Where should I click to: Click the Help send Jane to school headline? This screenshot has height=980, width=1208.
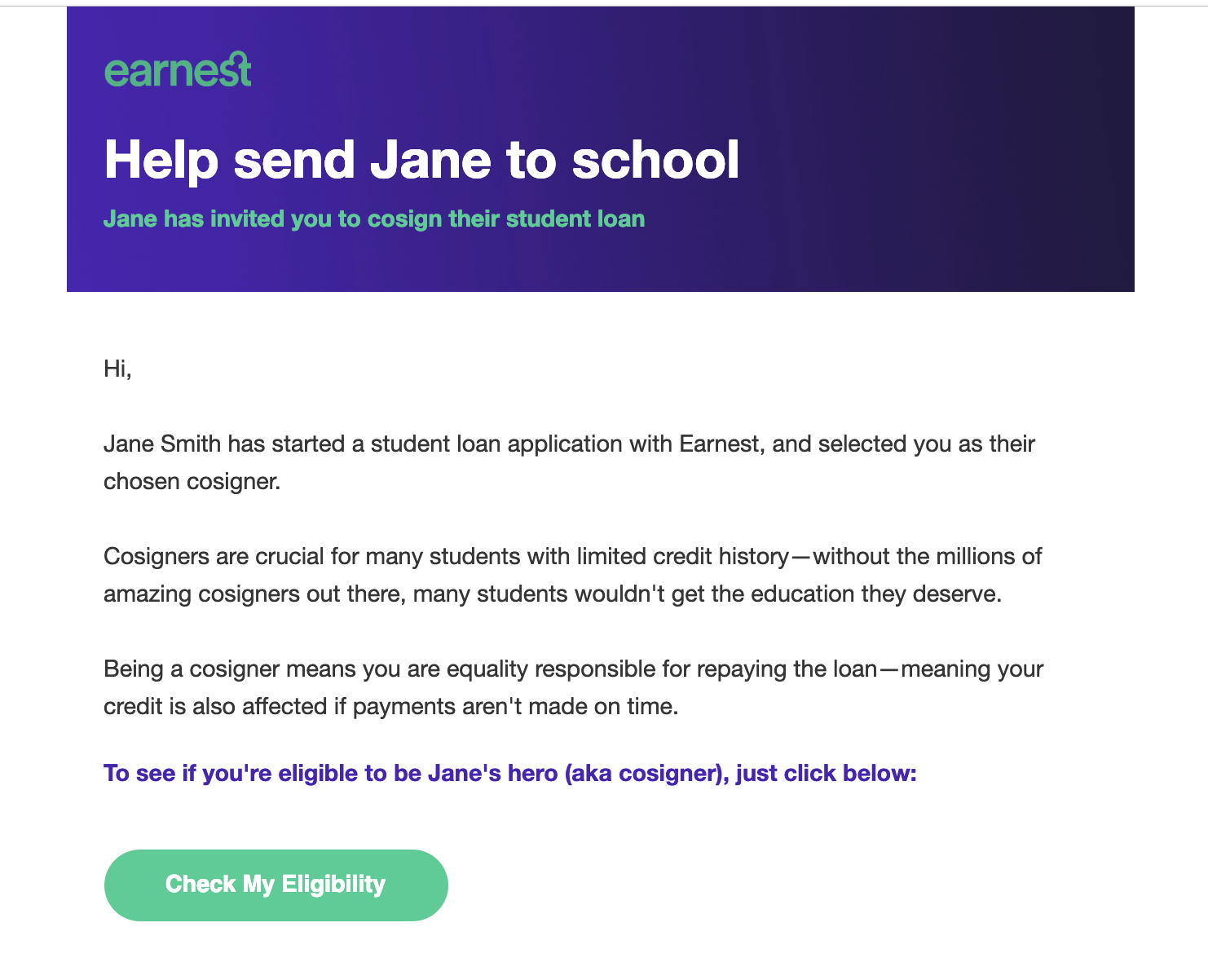coord(422,159)
